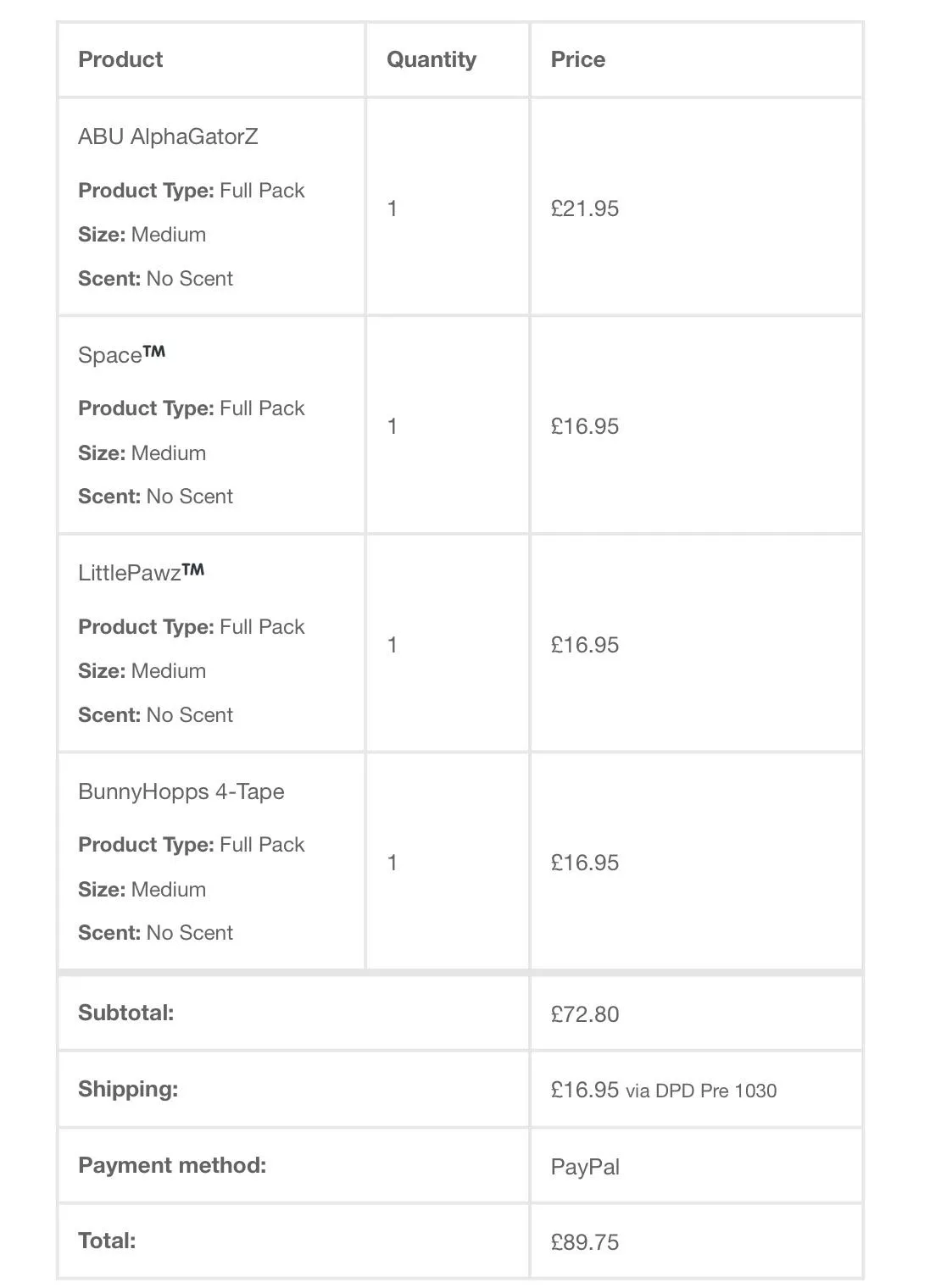Click the Total label
This screenshot has width=930, height=1288.
pos(107,1241)
